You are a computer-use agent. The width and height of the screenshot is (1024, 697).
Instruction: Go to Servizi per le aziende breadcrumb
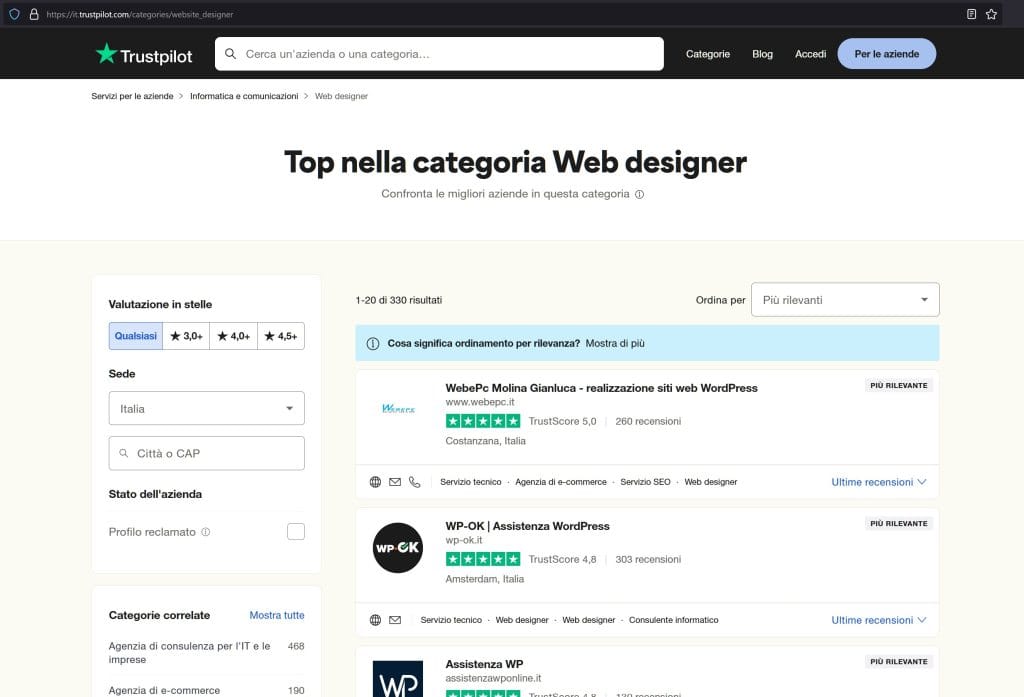point(133,96)
